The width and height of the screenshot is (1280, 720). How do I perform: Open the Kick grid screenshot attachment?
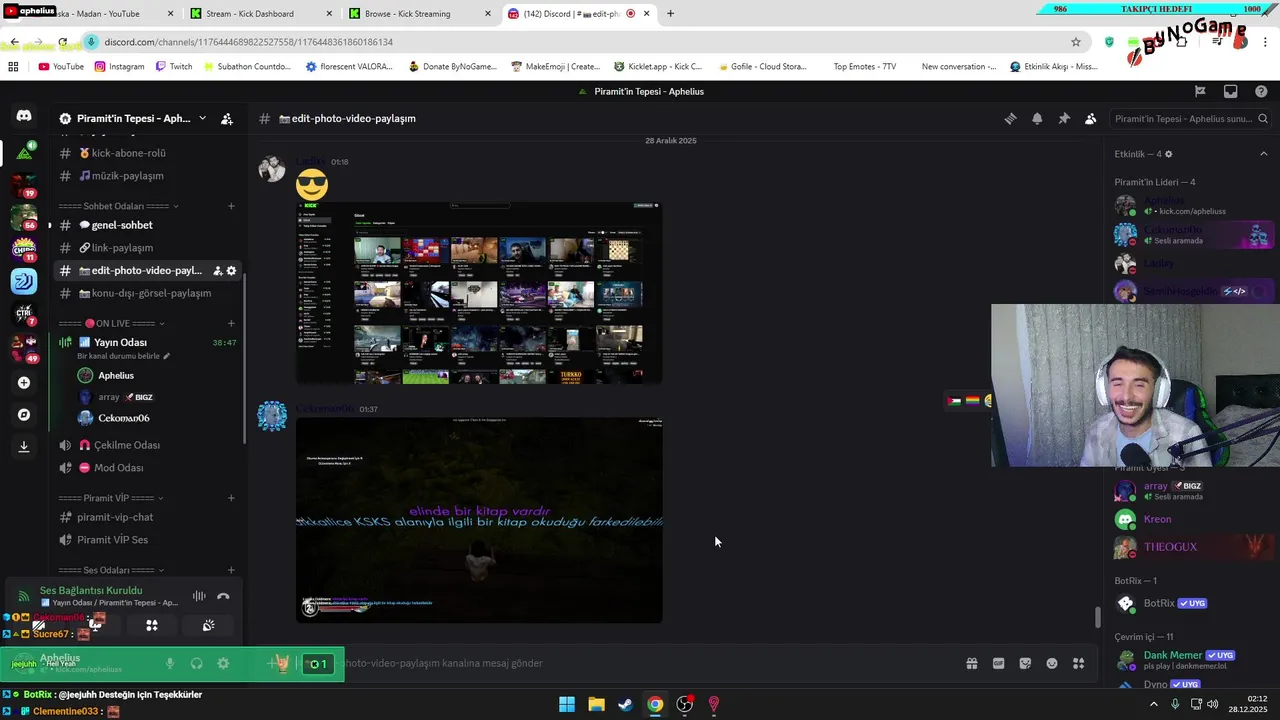tap(479, 293)
